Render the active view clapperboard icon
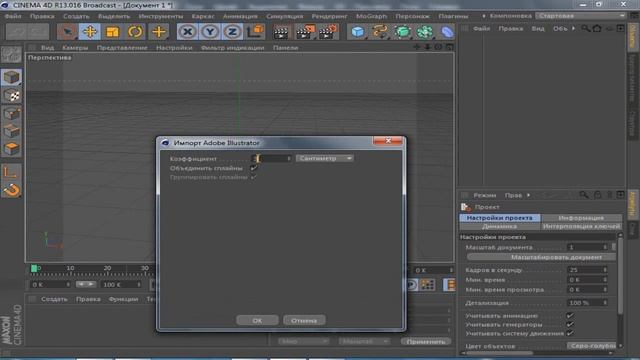The width and height of the screenshot is (640, 360). 281,32
